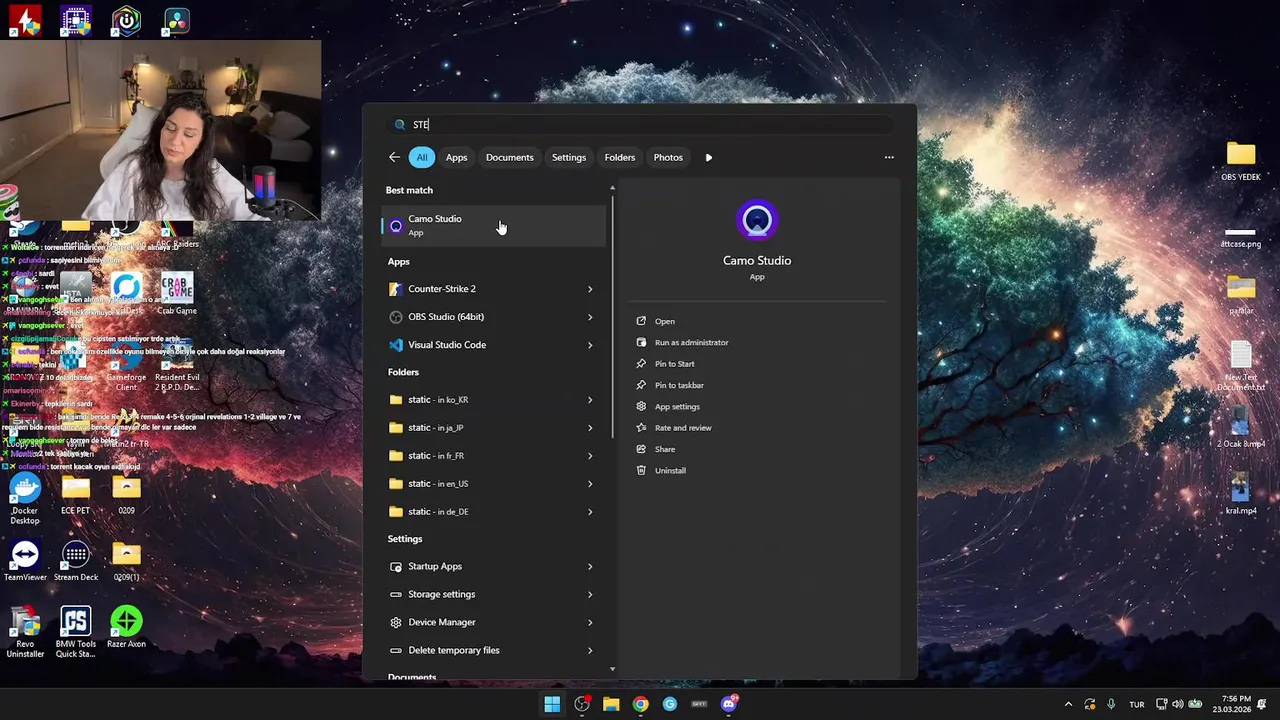
Task: Switch to the Apps search filter
Action: (456, 157)
